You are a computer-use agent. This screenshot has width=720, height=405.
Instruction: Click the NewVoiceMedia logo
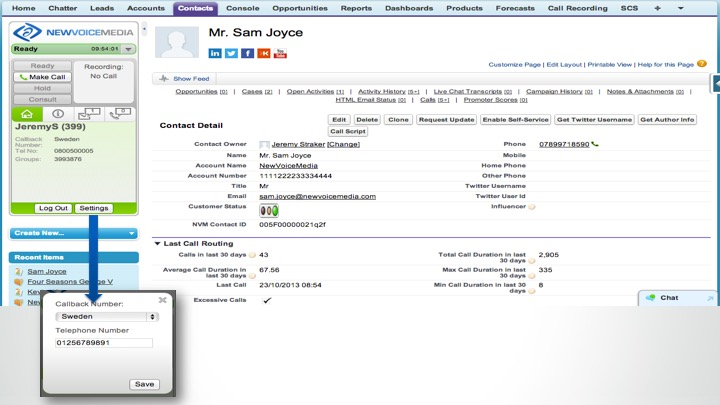tap(73, 32)
